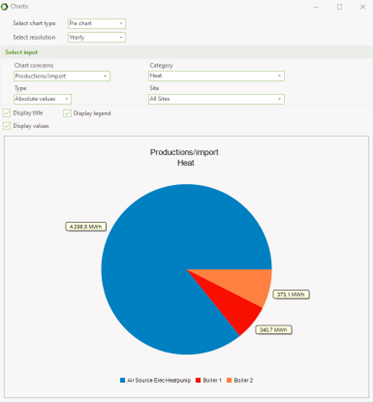The image size is (374, 403).
Task: Click the 340.7 MWh value label
Action: click(274, 330)
